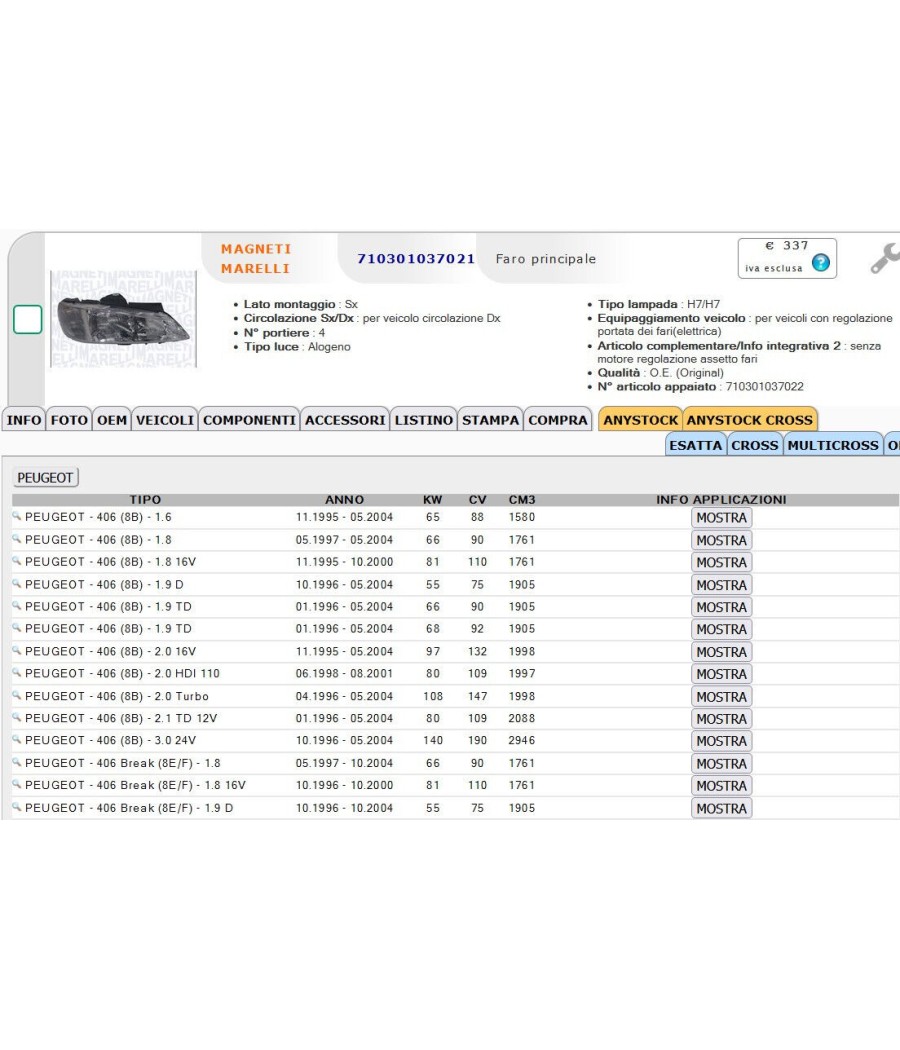Open the OEM tab

pyautogui.click(x=112, y=419)
